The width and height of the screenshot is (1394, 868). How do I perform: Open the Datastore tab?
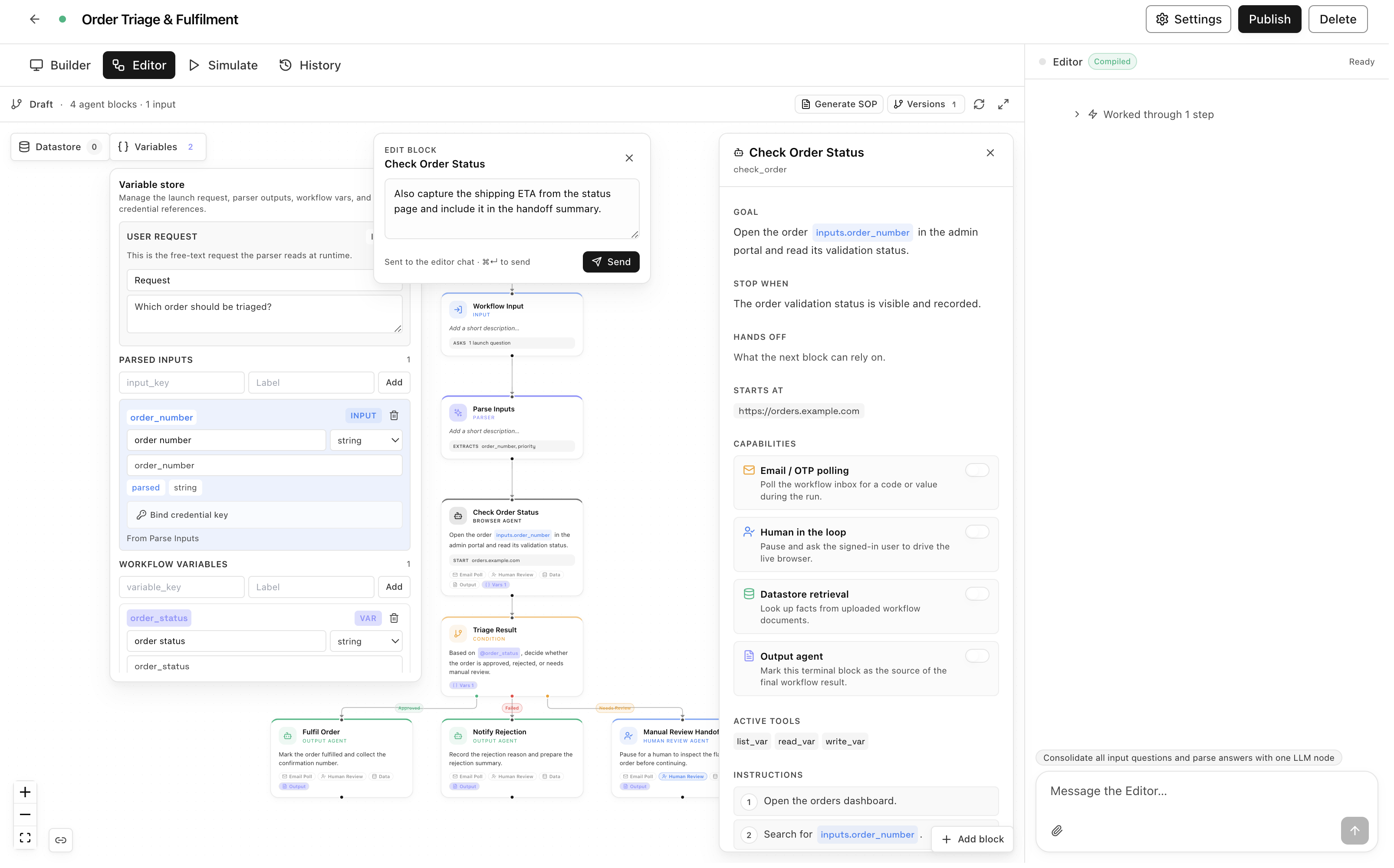click(x=60, y=148)
